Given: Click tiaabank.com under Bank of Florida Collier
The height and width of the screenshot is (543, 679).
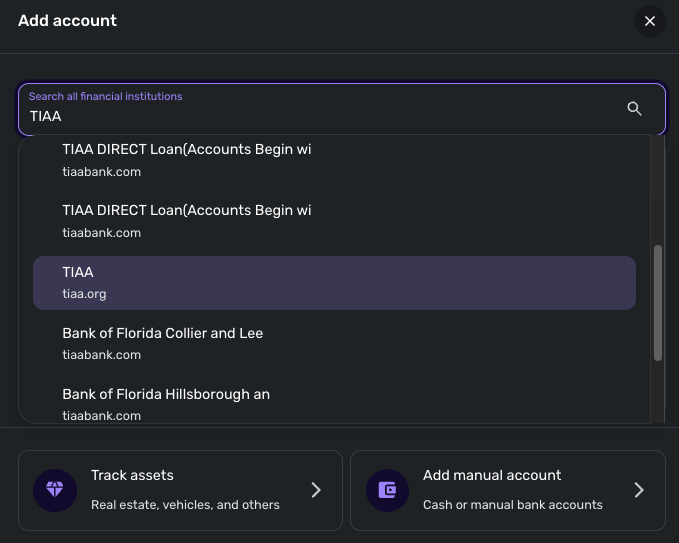Looking at the screenshot, I should click(x=101, y=355).
